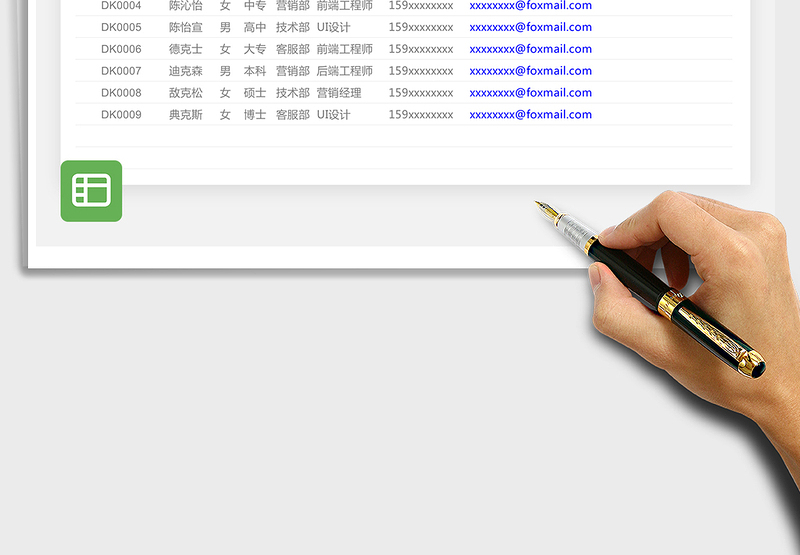Click the name cell 典克斯
The height and width of the screenshot is (555, 800).
[x=186, y=115]
